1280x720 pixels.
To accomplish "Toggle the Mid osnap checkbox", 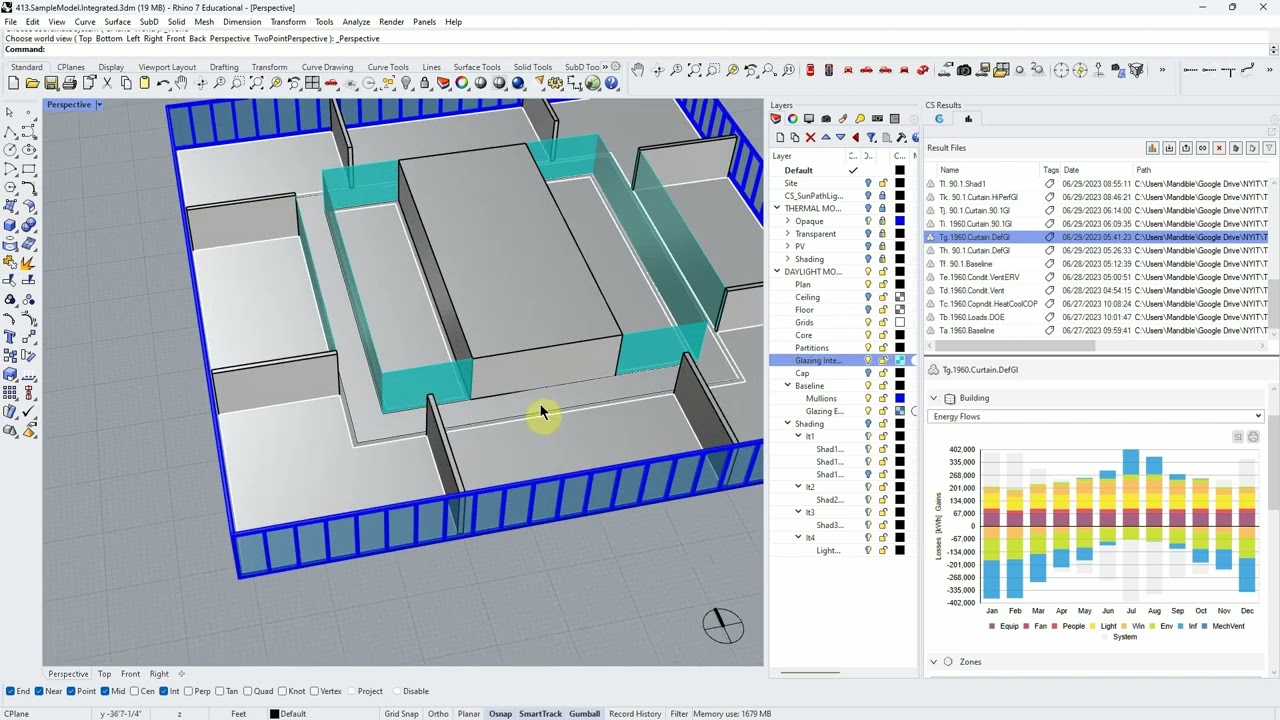I will 104,691.
